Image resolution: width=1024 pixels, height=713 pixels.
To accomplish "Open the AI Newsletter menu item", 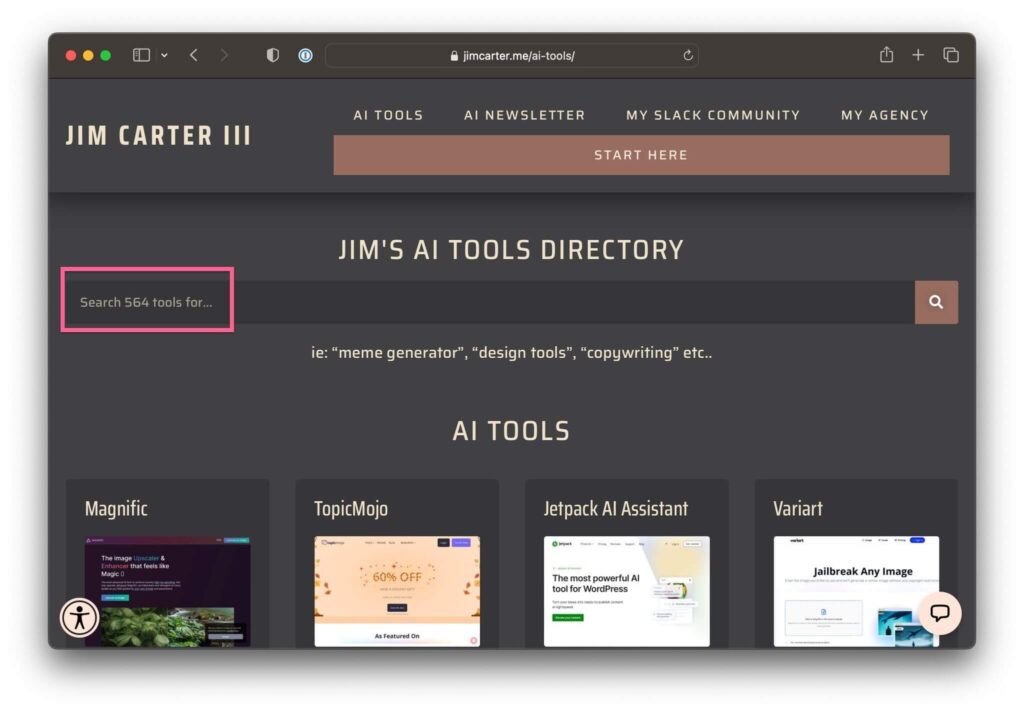I will [524, 115].
